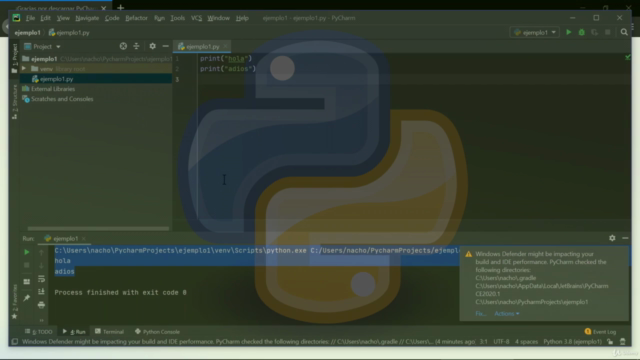Start debugging with the bug icon
640x360 pixels.
pos(582,32)
